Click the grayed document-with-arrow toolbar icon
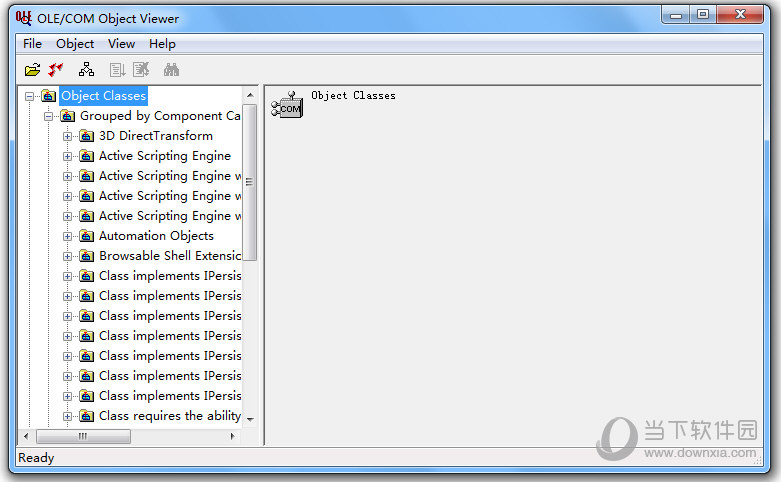Screen dimensions: 781x482 tap(117, 70)
